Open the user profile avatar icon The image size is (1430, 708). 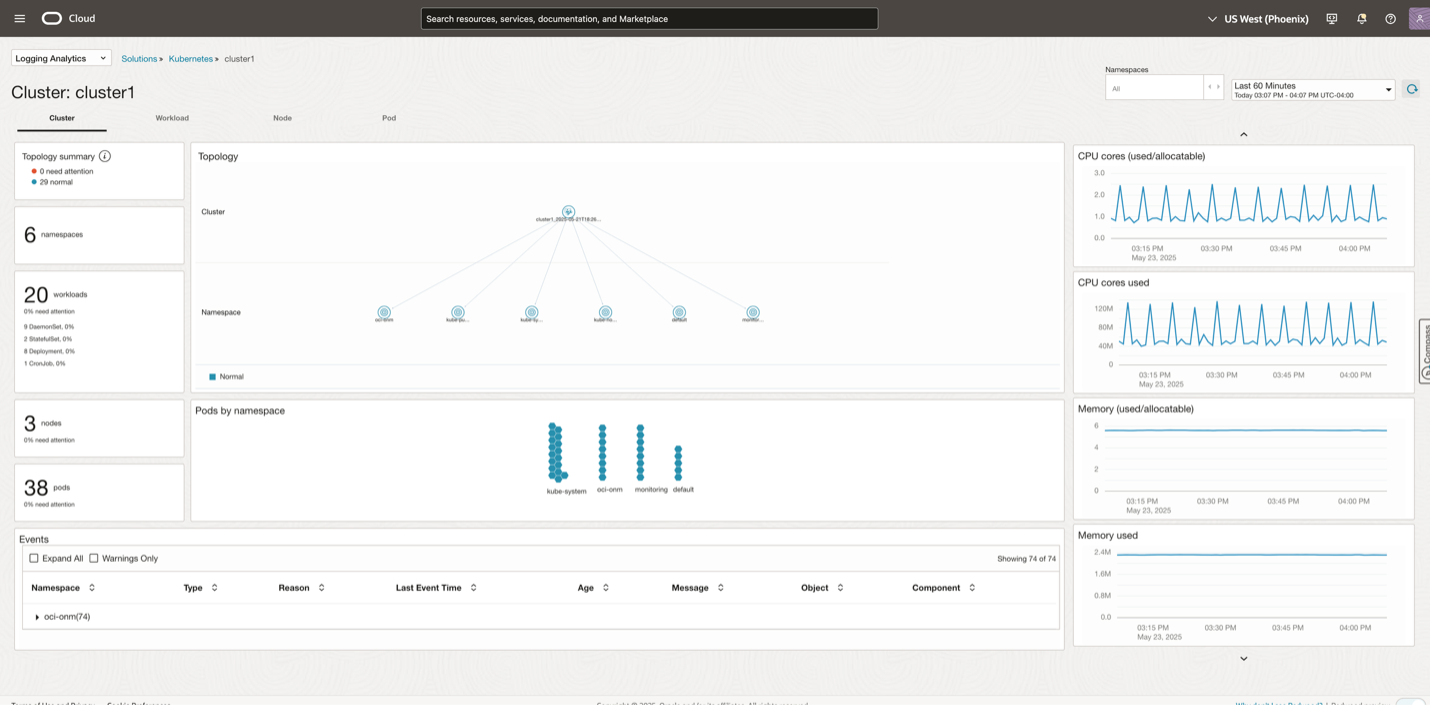point(1419,18)
